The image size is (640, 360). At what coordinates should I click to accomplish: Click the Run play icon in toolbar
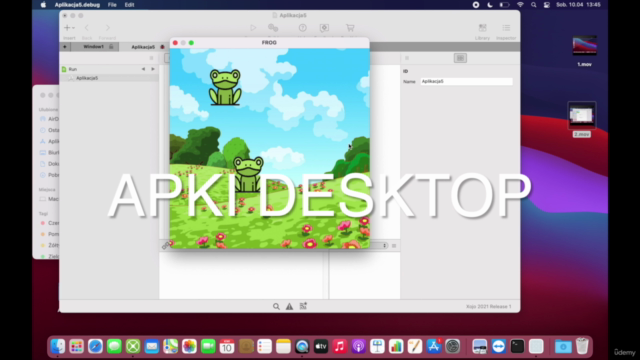click(253, 28)
